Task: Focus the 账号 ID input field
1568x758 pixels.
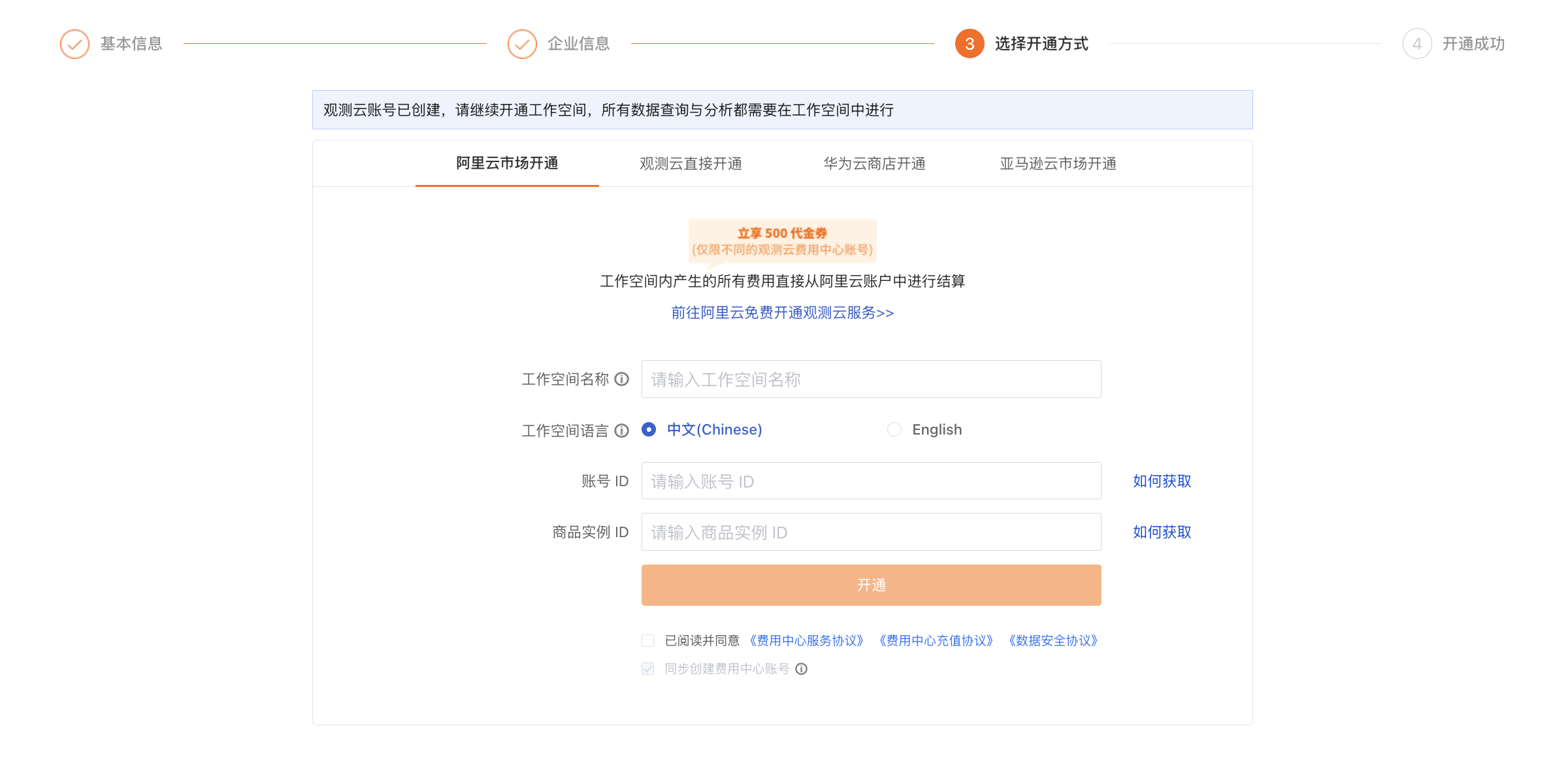Action: point(871,481)
